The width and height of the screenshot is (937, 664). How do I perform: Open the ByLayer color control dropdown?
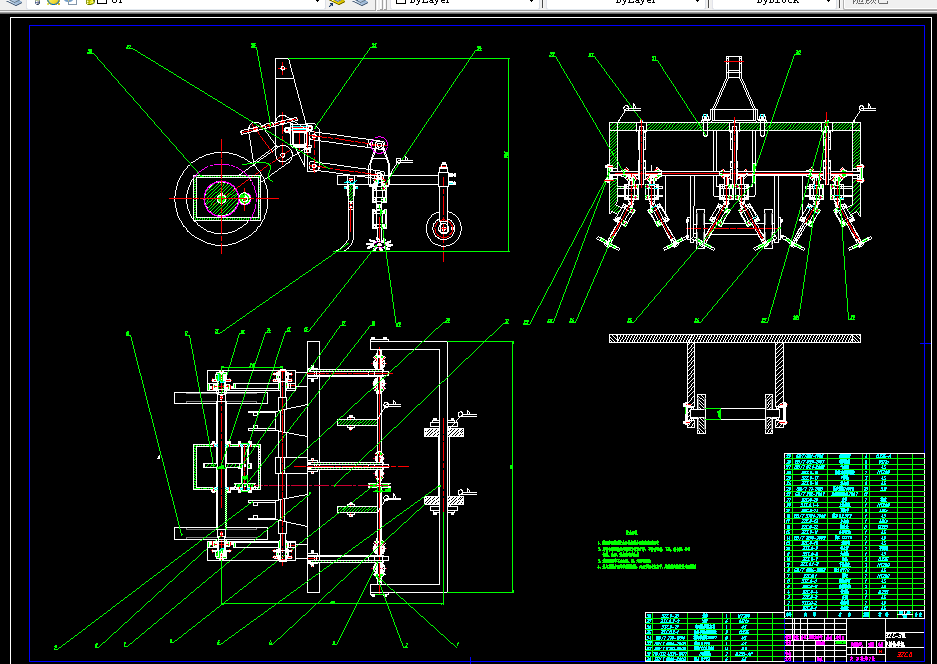(464, 2)
